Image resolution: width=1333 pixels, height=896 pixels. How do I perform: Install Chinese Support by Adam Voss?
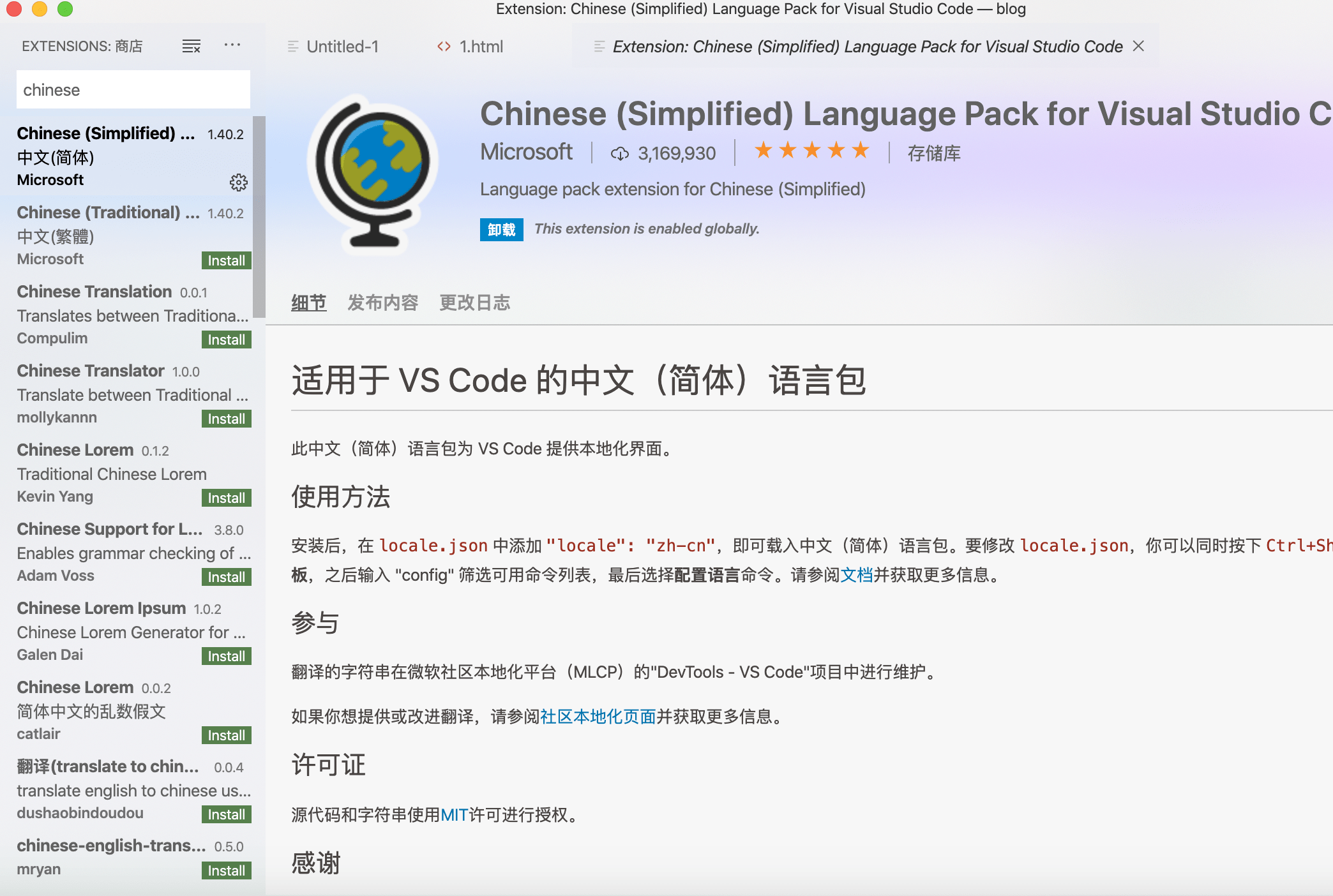tap(226, 577)
